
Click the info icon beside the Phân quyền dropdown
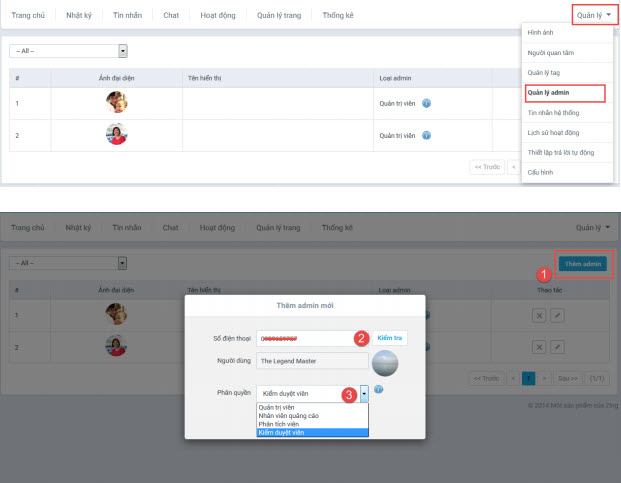(379, 390)
